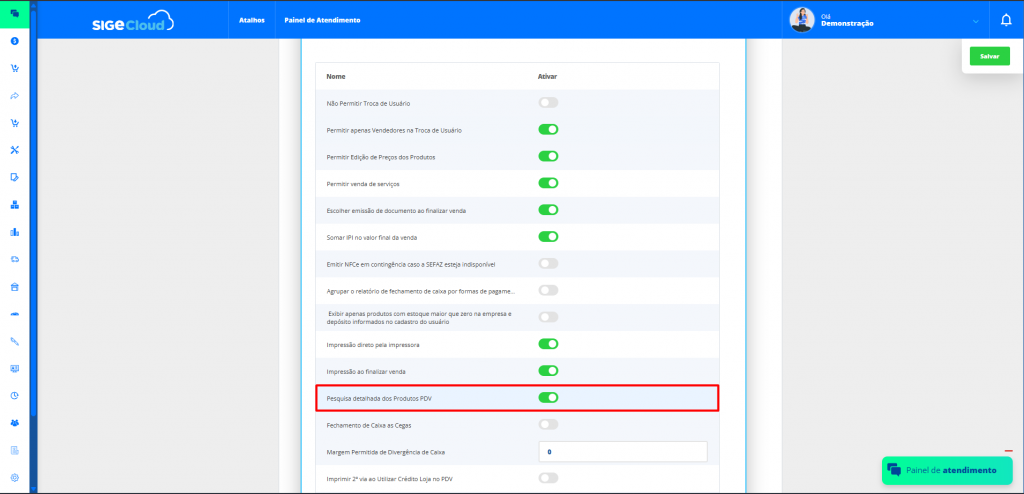Open the crossed tools icon in the sidebar
This screenshot has height=494, width=1024.
(15, 150)
